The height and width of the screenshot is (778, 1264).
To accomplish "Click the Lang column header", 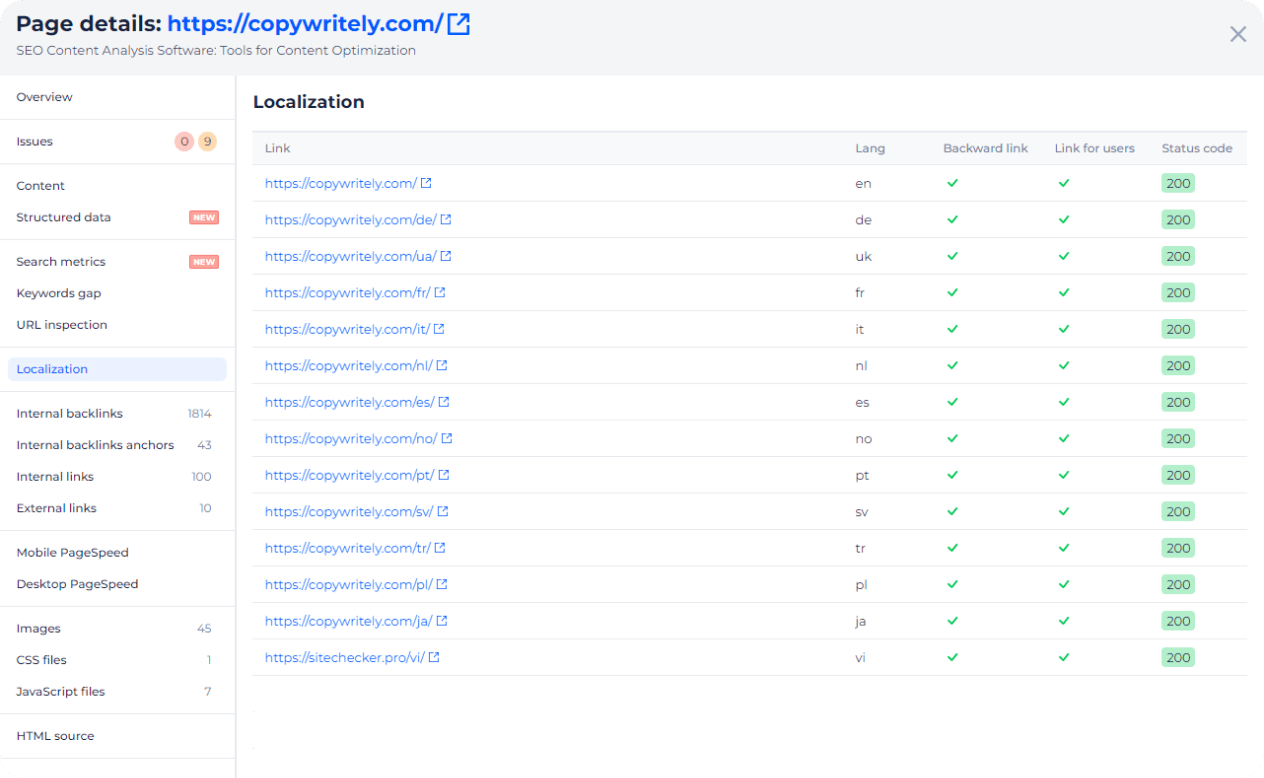I will (x=870, y=148).
